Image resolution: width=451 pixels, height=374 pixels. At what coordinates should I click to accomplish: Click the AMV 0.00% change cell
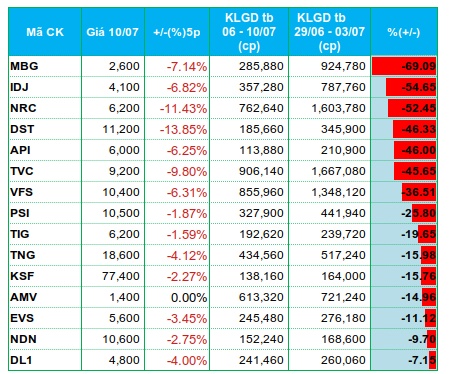pyautogui.click(x=189, y=297)
